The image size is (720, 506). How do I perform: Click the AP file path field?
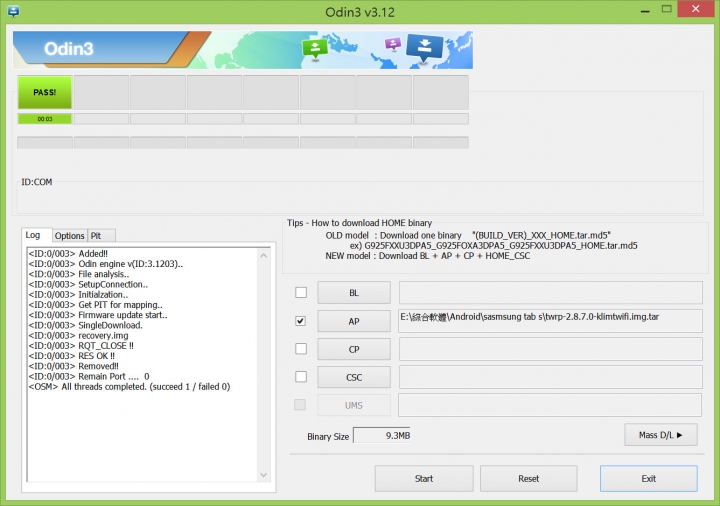coord(551,320)
